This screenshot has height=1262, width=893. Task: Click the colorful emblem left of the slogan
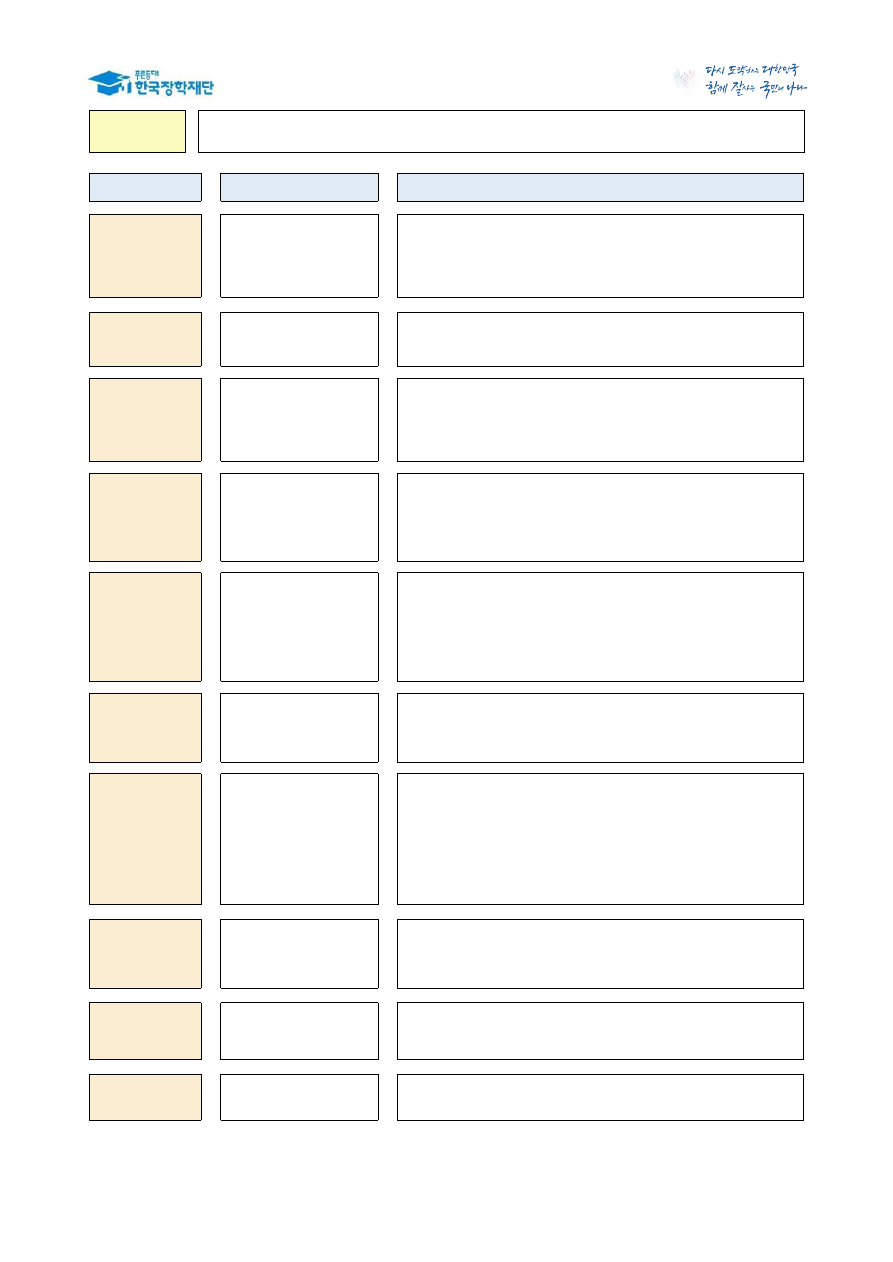(x=685, y=80)
